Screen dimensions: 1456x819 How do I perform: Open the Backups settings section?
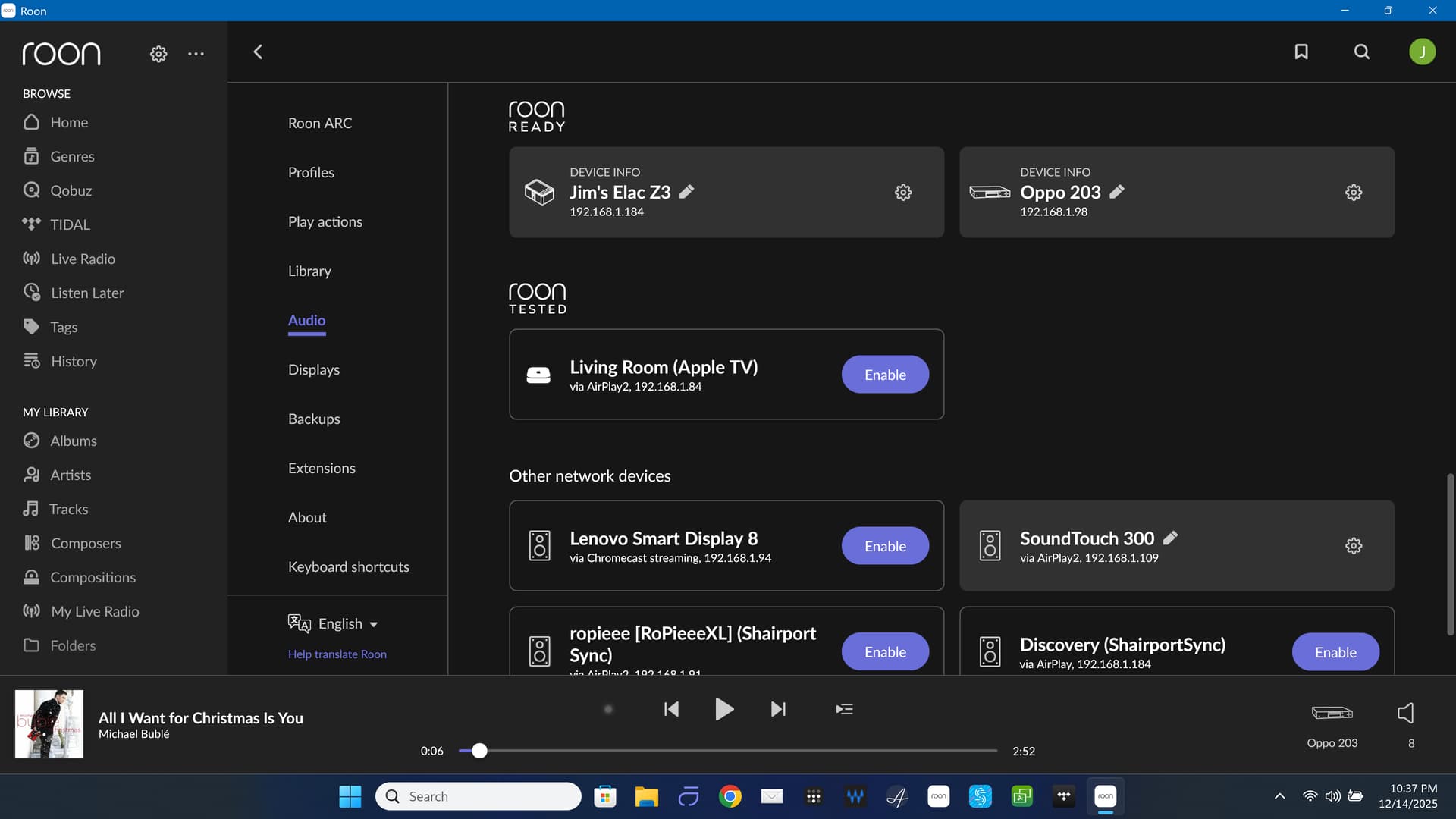pos(313,419)
